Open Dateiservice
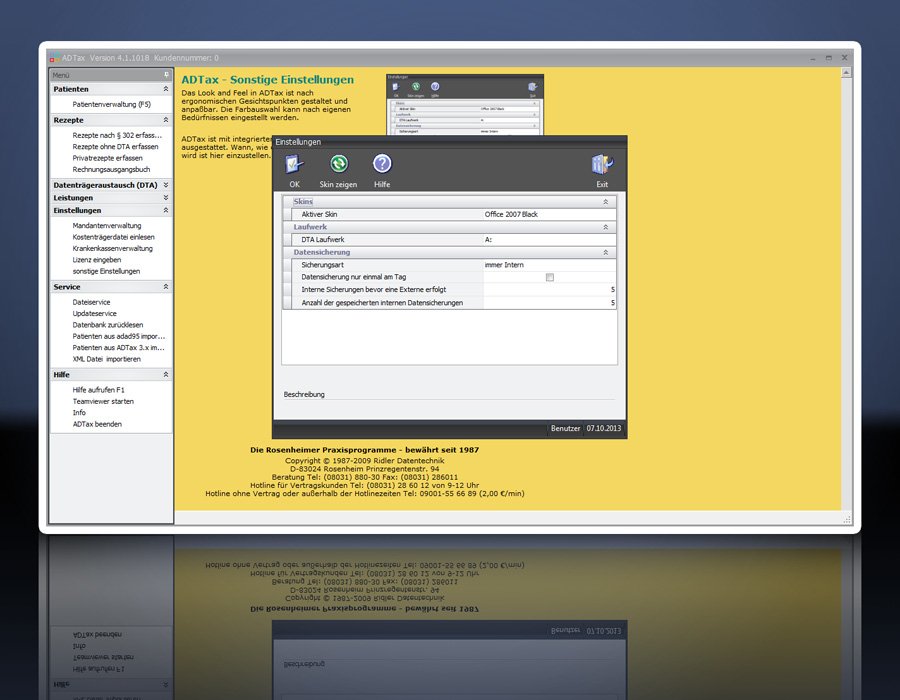Image resolution: width=900 pixels, height=700 pixels. point(91,302)
